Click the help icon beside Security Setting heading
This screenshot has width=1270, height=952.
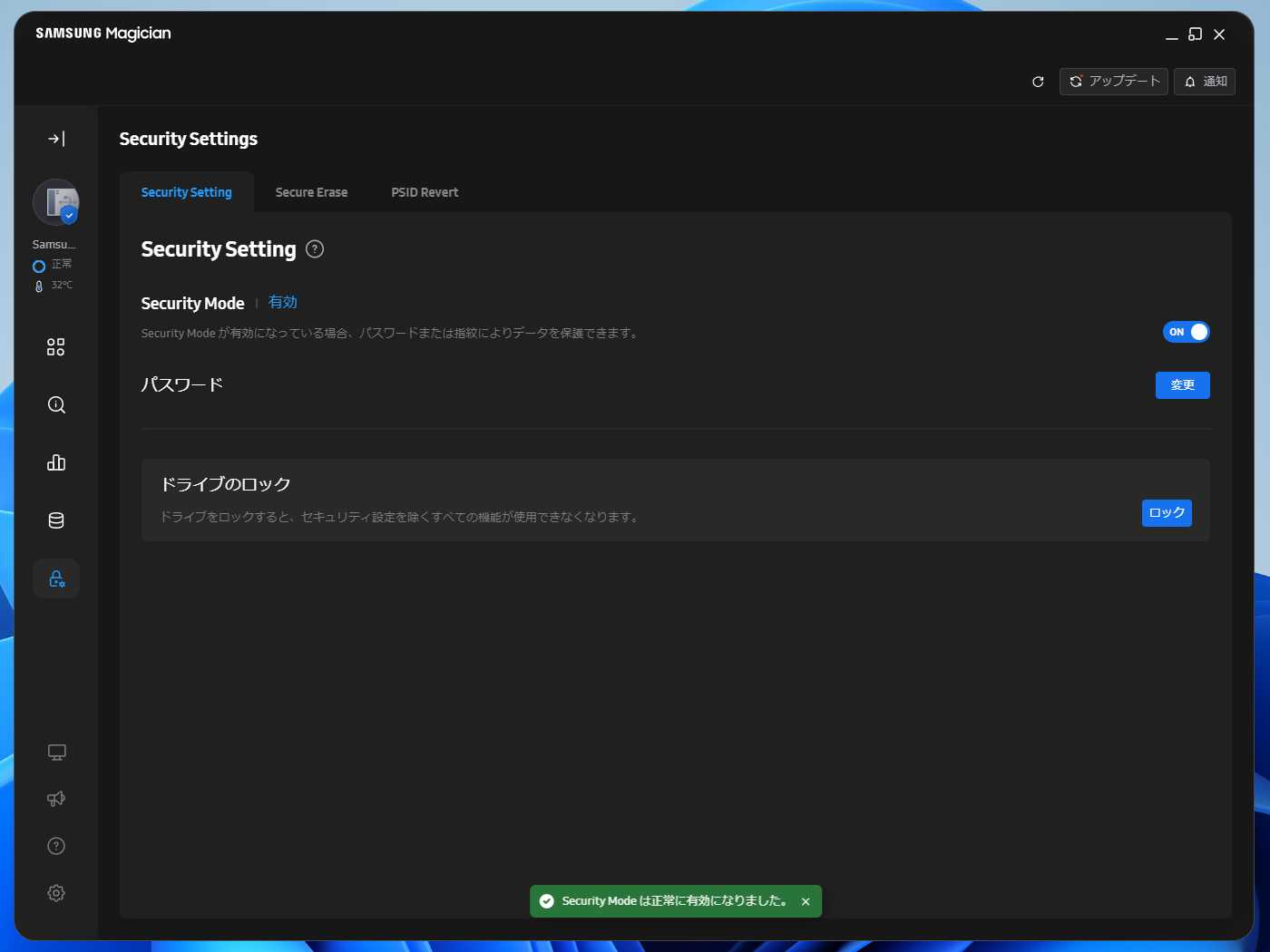coord(315,249)
